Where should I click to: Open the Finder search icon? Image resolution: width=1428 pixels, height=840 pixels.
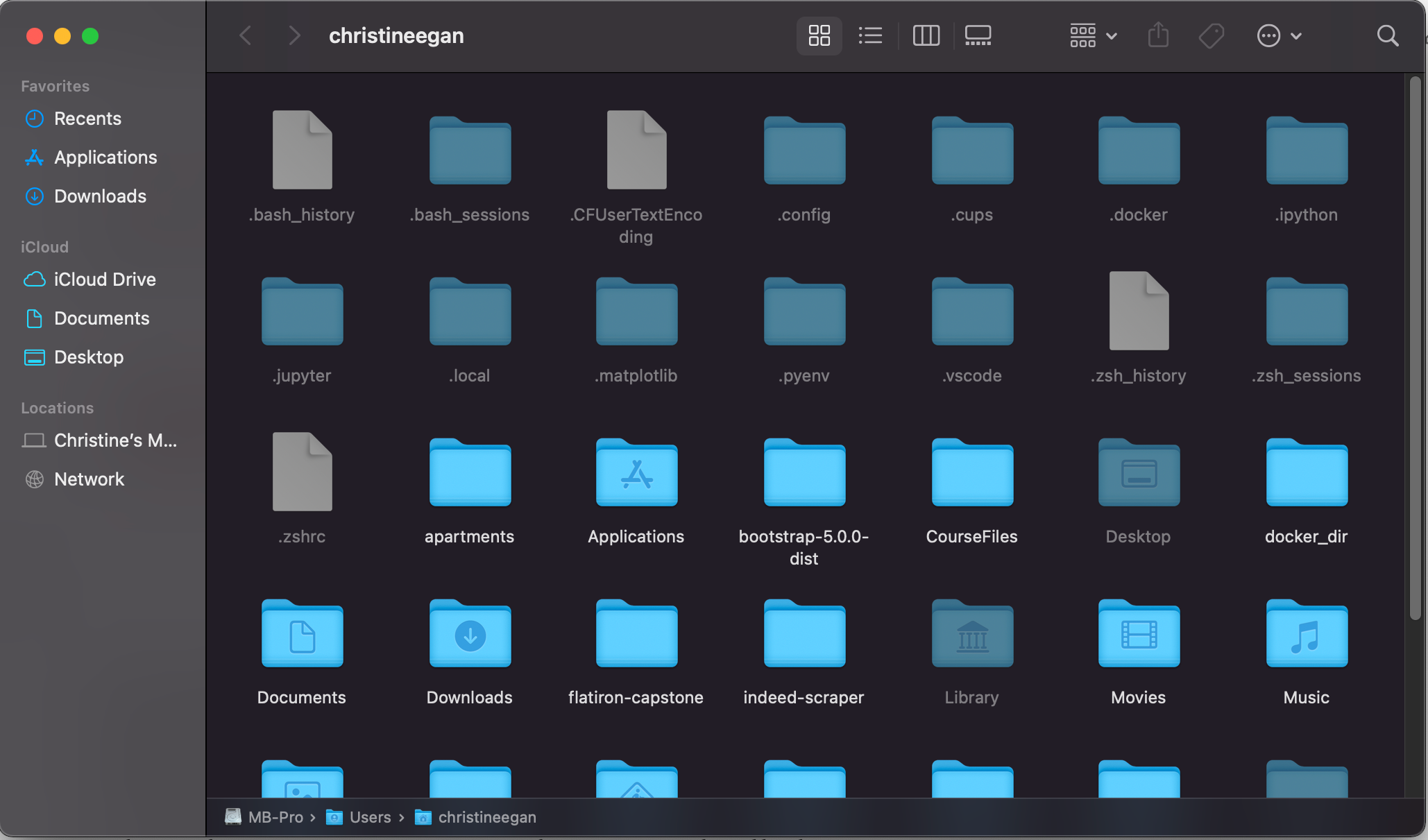1387,35
